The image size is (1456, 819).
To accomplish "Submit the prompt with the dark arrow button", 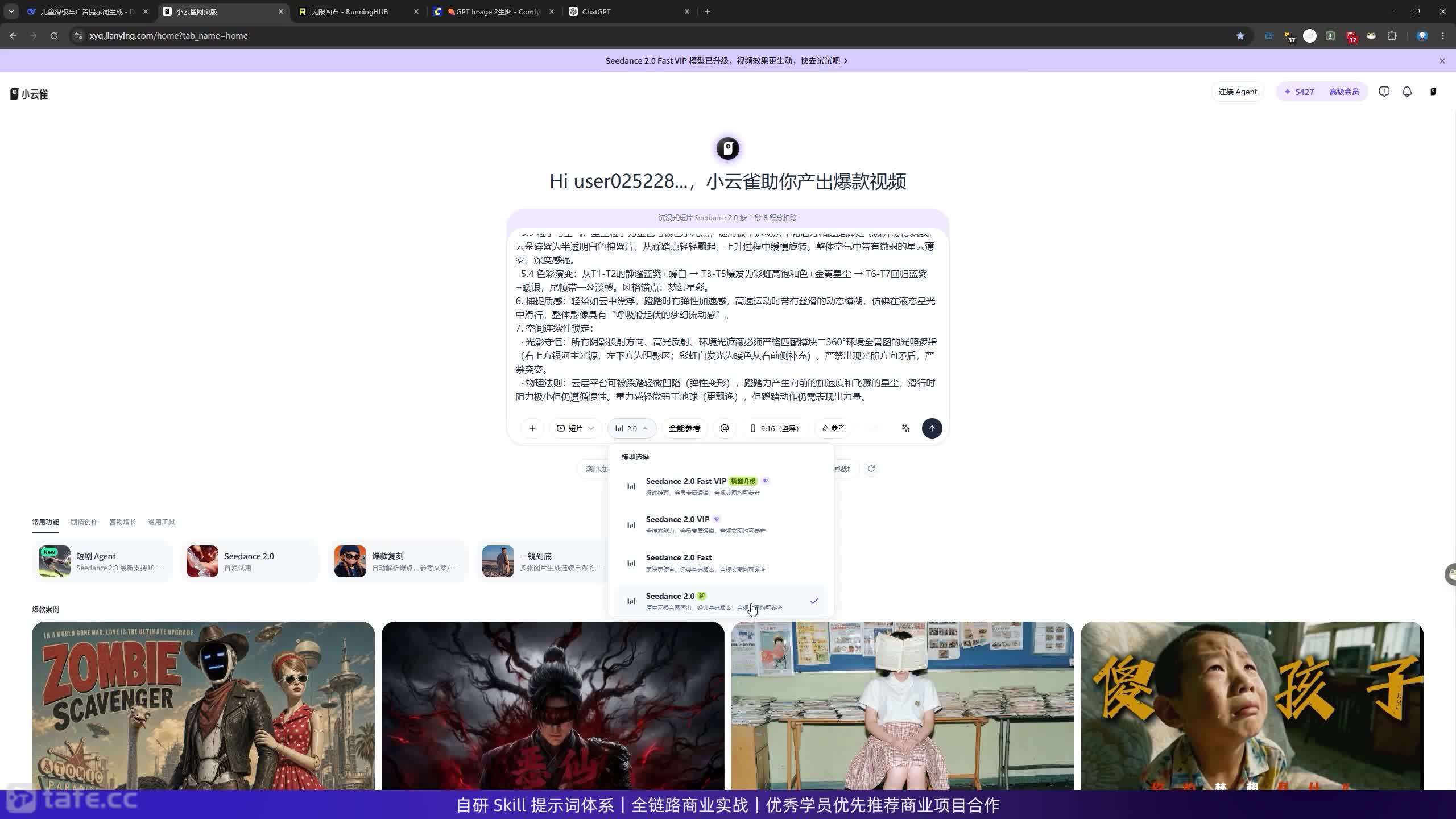I will click(932, 428).
